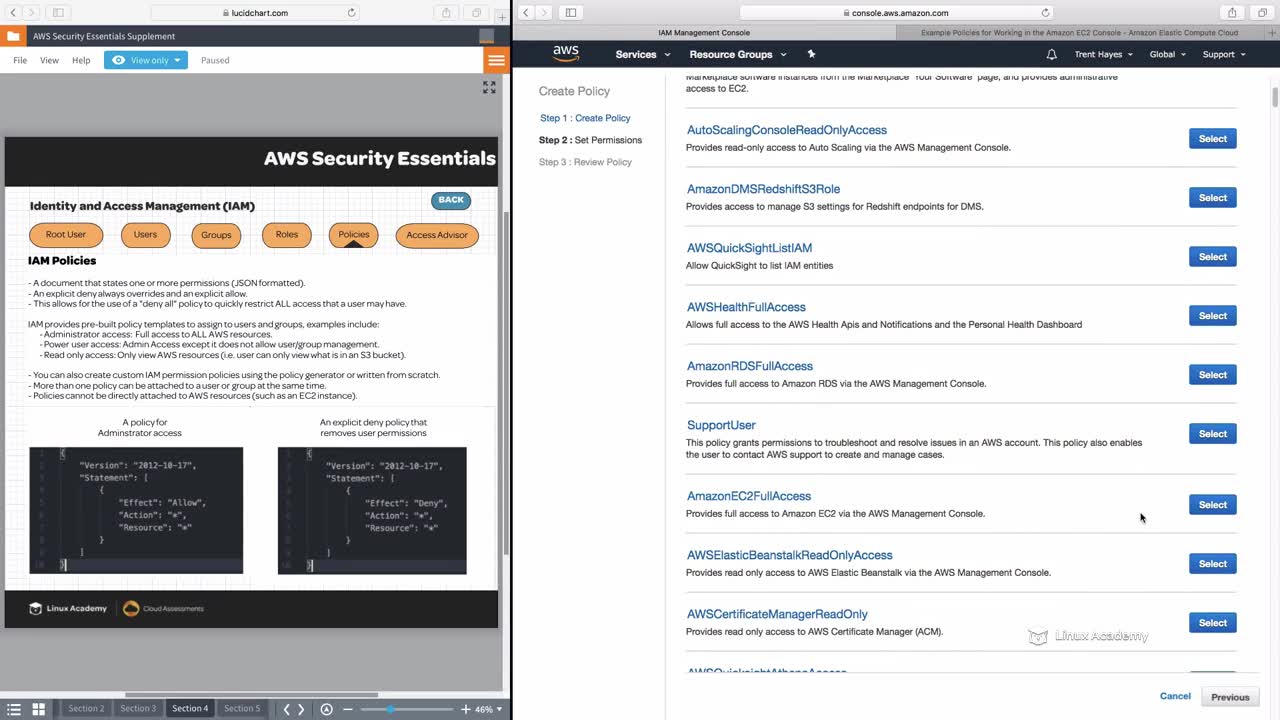Screen dimensions: 1280x720
Task: Go to Step 1 : Create Policy
Action: pyautogui.click(x=585, y=118)
